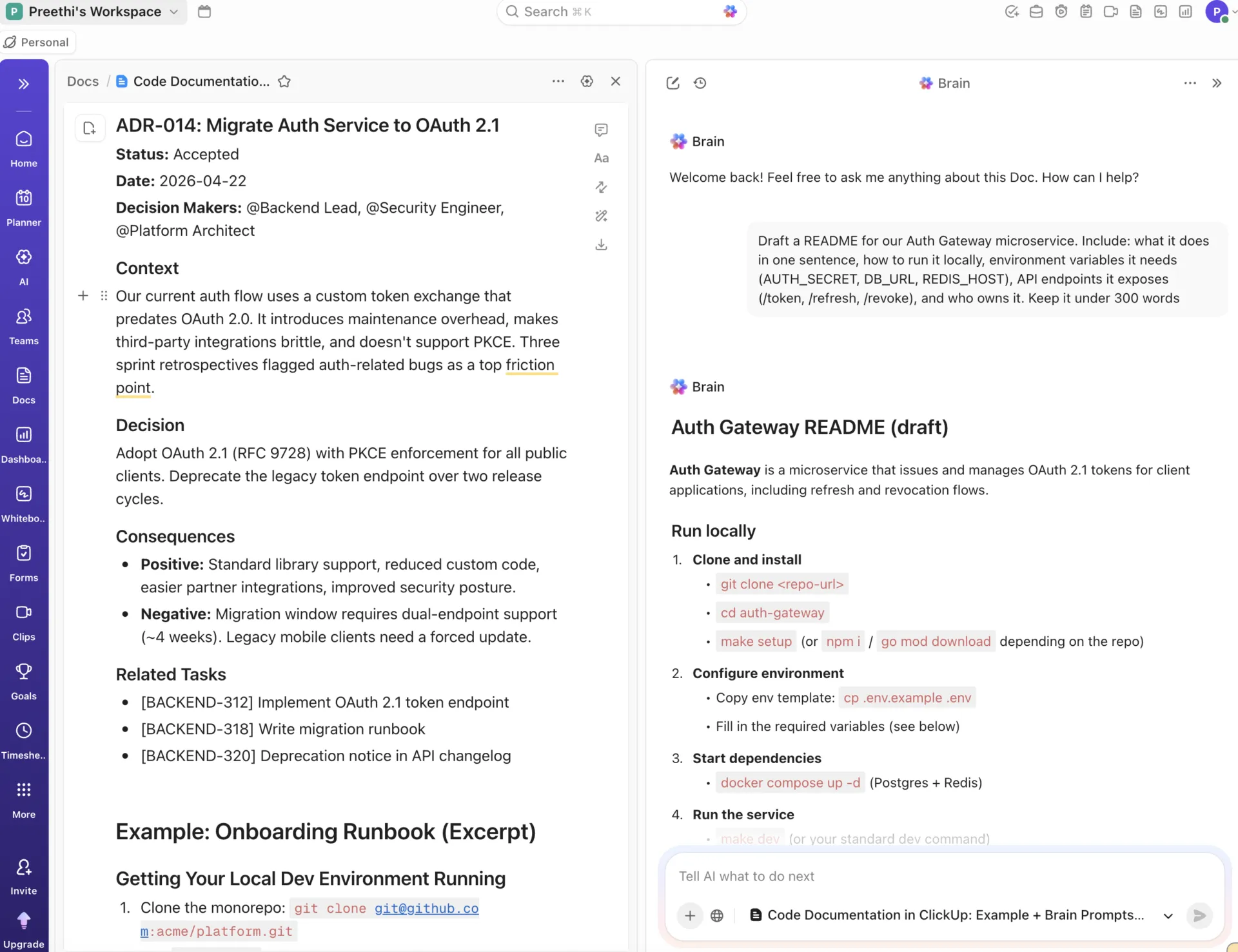Open Dashboards in the sidebar
Screen dimensions: 1238x952
click(x=24, y=445)
